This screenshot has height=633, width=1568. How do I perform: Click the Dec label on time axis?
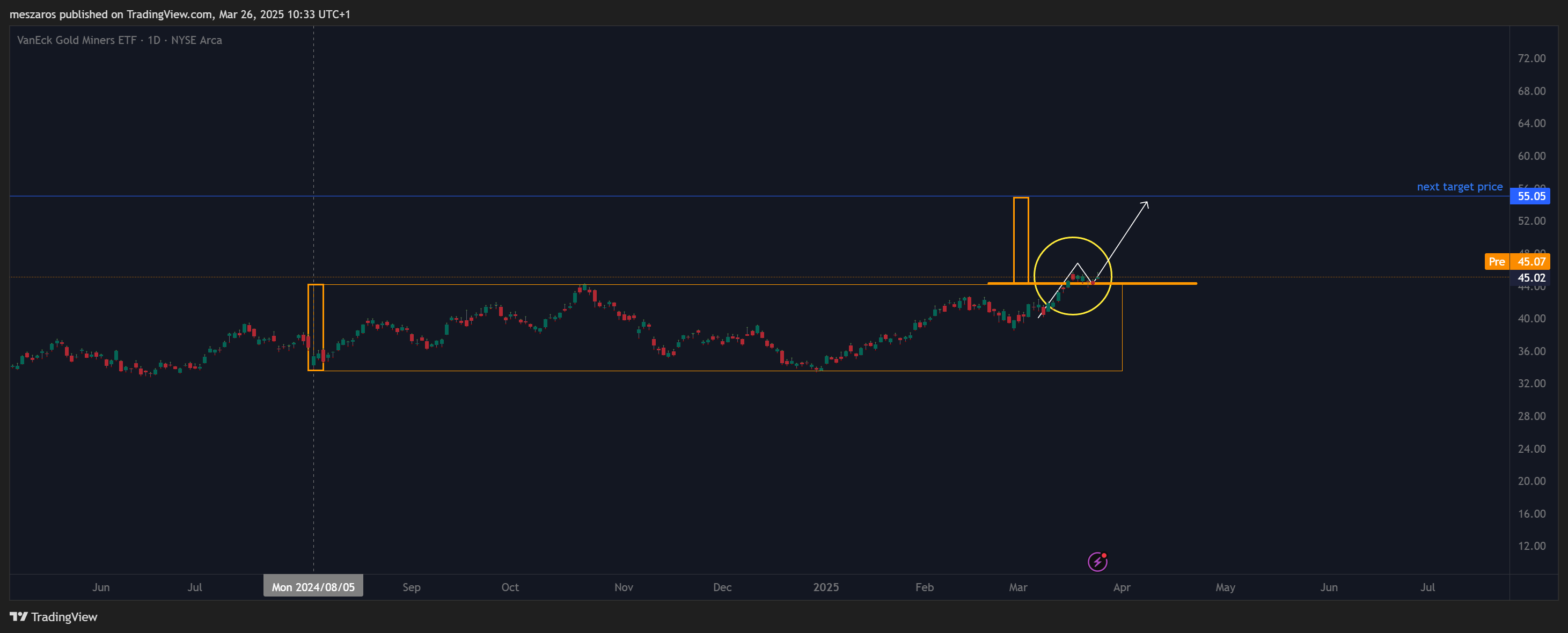(x=722, y=587)
